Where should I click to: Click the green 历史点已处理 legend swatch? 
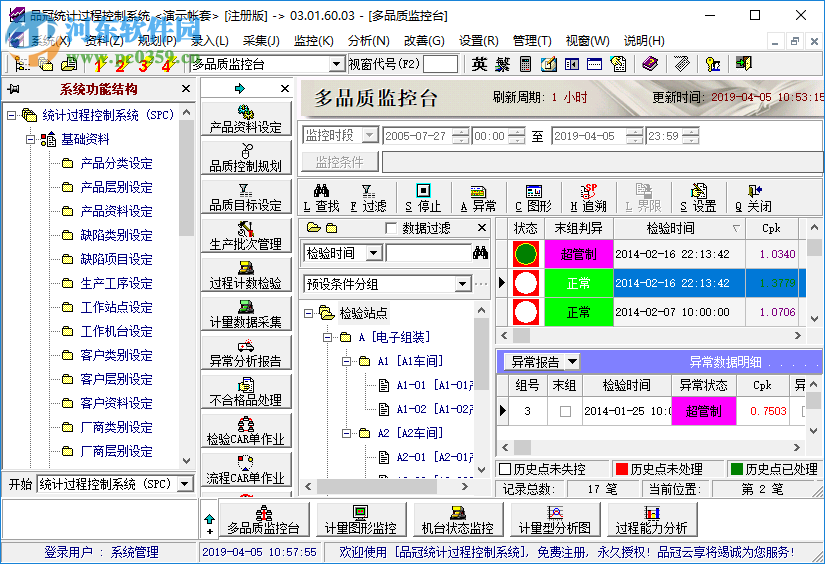[737, 469]
